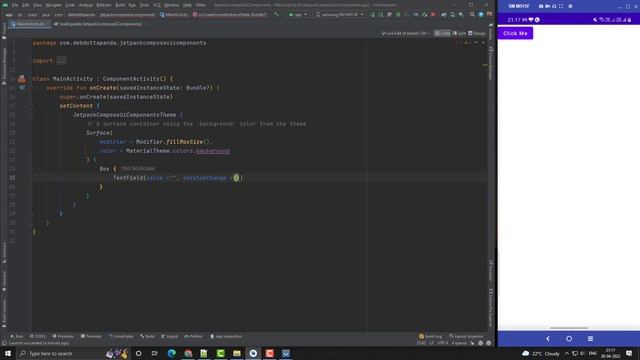Click the onCreate breadcrumb in navigation bar

pos(229,15)
